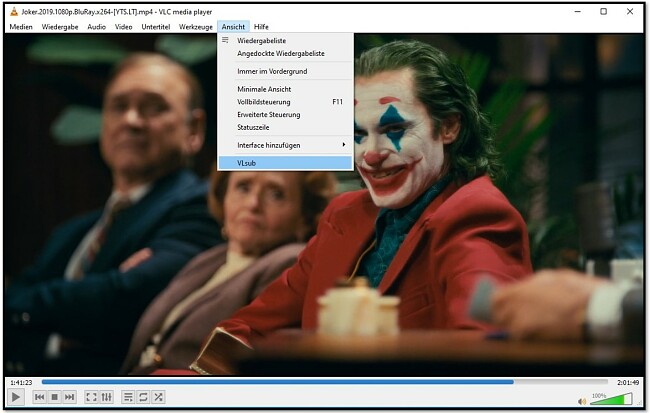Mute audio via the speaker icon
This screenshot has height=413, width=650.
582,401
